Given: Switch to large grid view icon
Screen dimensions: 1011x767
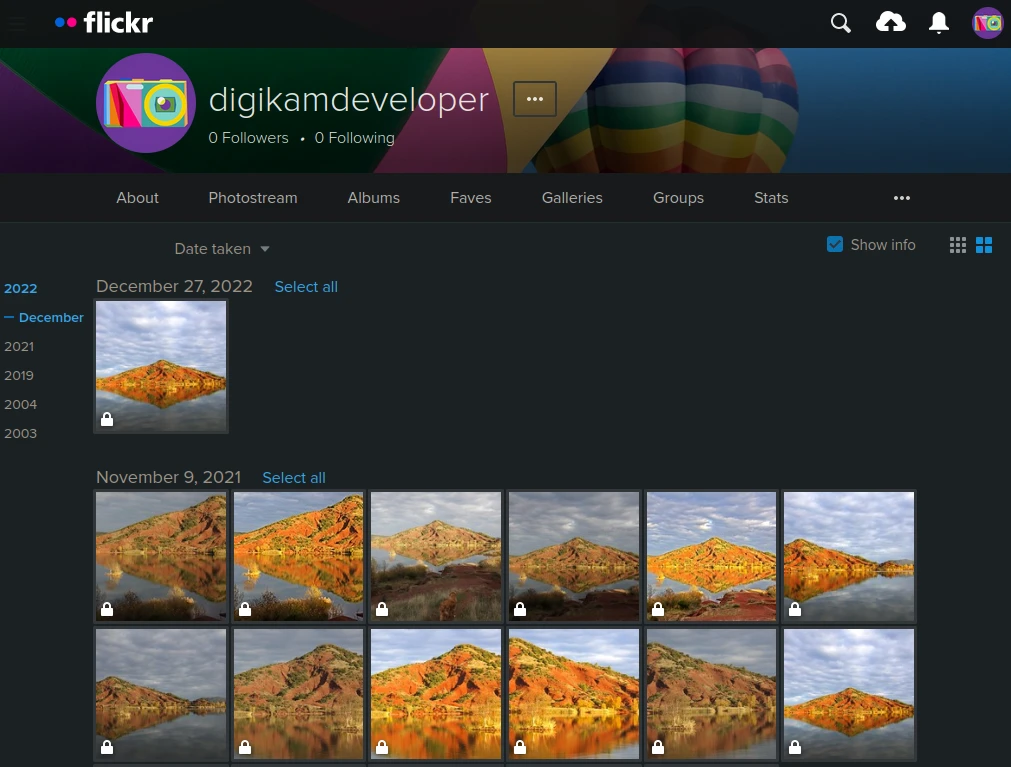Looking at the screenshot, I should pyautogui.click(x=984, y=245).
